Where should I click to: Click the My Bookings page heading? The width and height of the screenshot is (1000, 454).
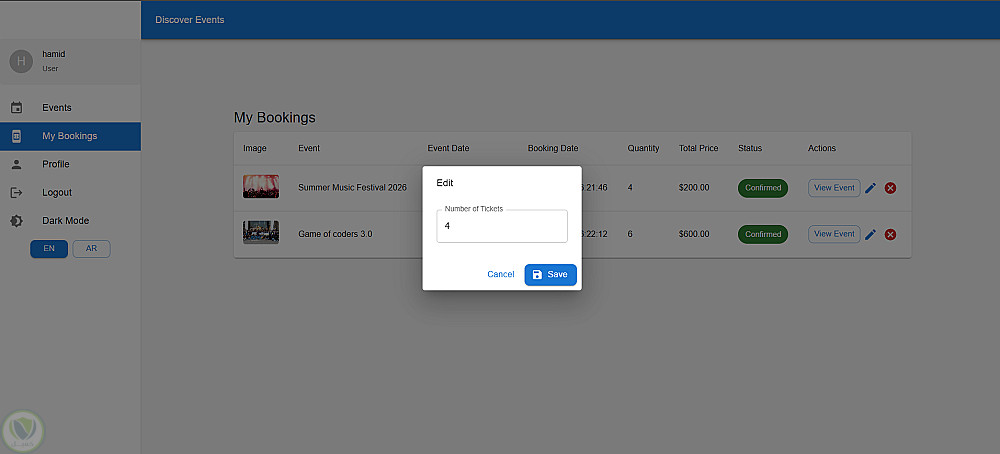coord(275,117)
